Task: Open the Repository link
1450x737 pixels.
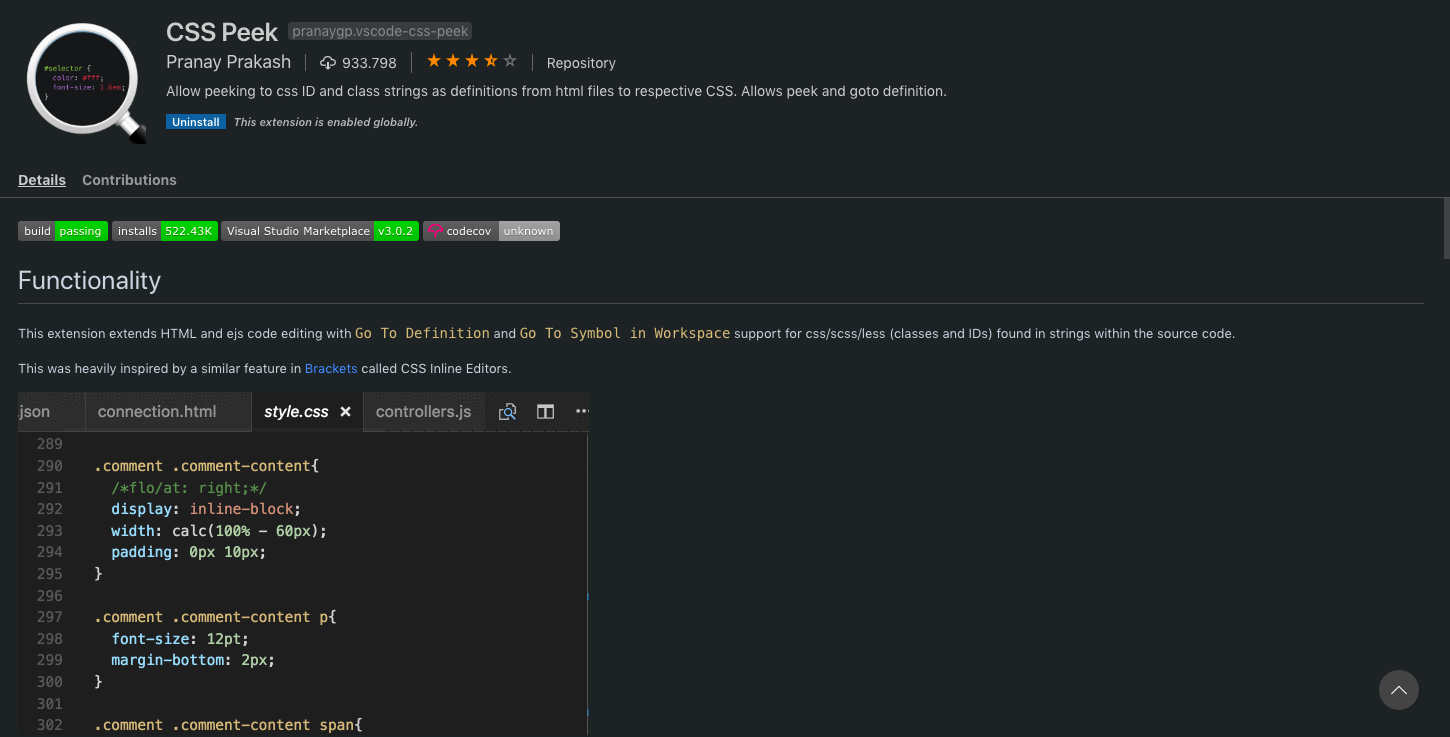Action: point(581,62)
